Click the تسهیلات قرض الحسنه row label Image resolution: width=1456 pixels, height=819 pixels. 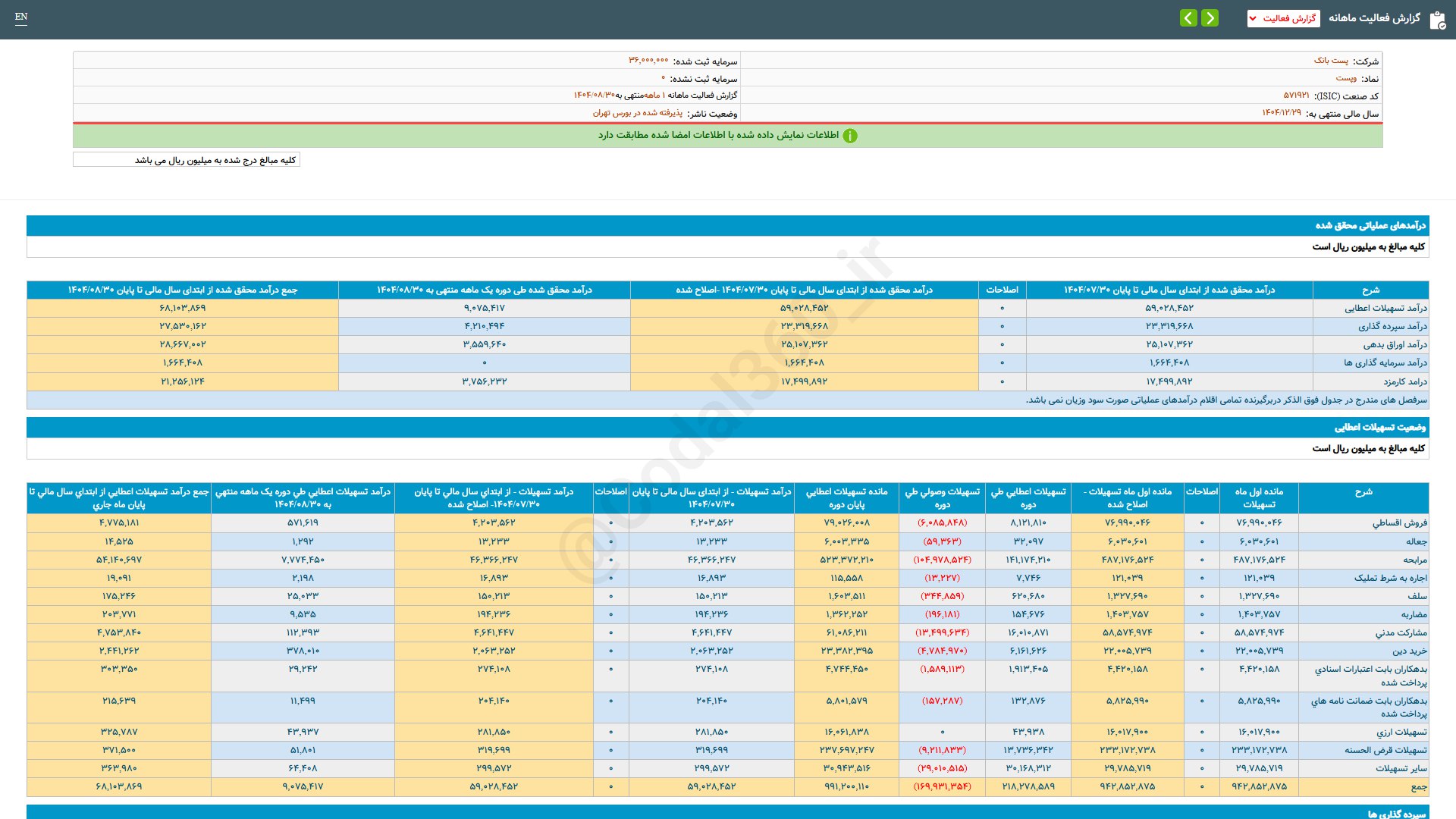[1385, 750]
